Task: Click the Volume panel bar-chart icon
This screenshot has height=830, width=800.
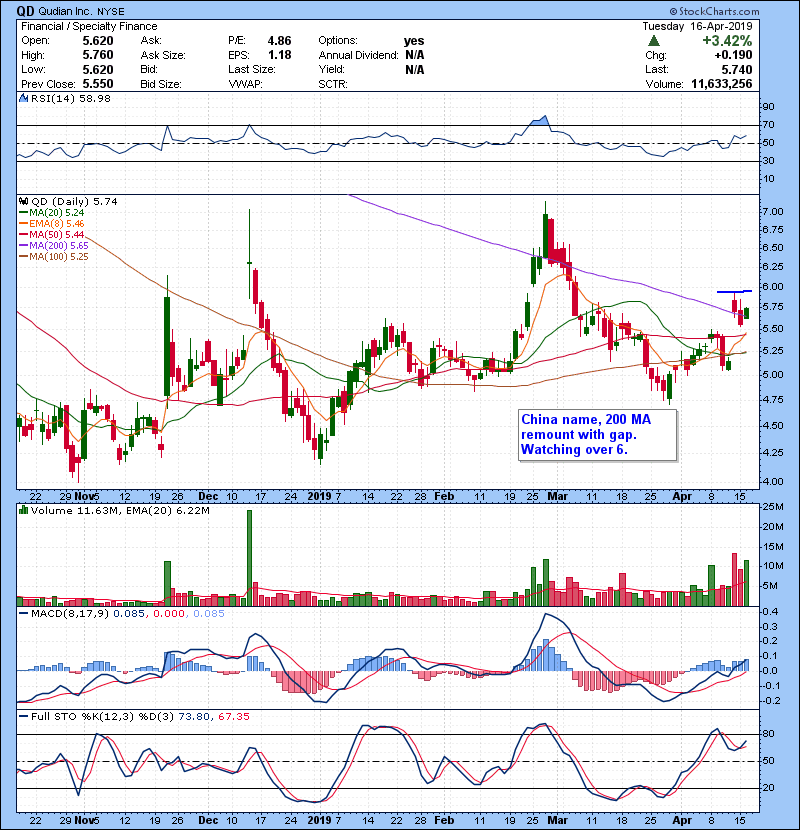Action: pos(23,510)
